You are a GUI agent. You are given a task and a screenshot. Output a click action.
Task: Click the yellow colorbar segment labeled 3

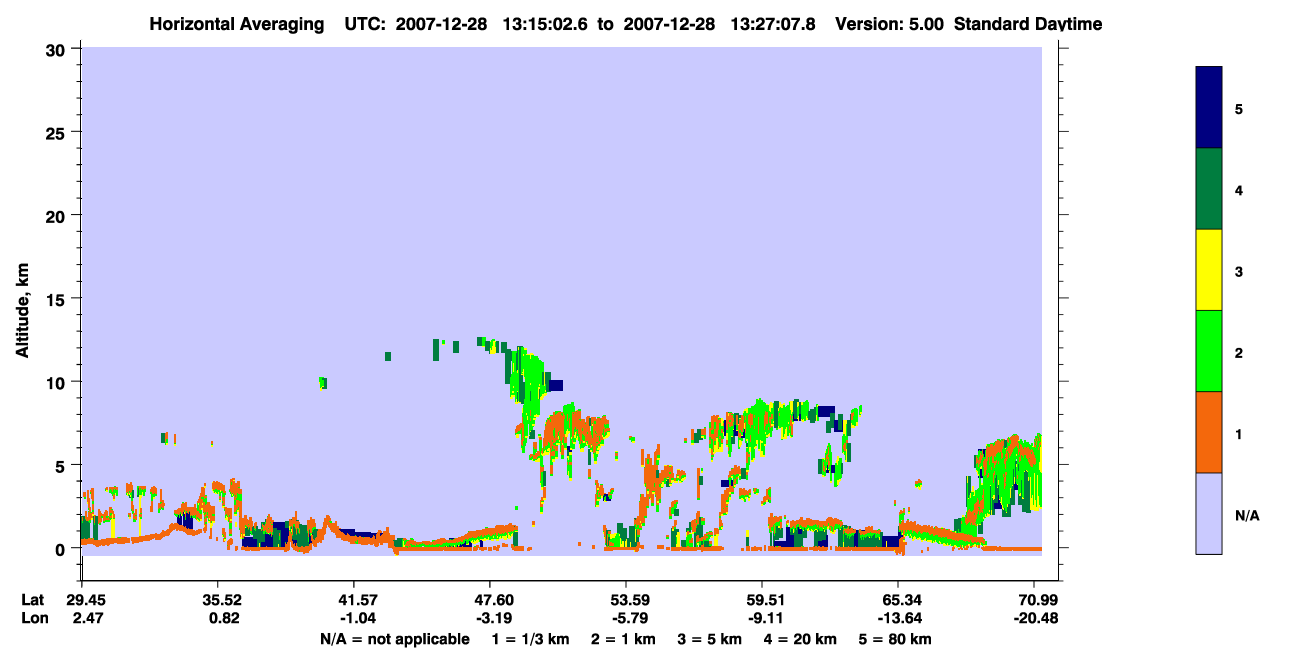click(x=1209, y=270)
